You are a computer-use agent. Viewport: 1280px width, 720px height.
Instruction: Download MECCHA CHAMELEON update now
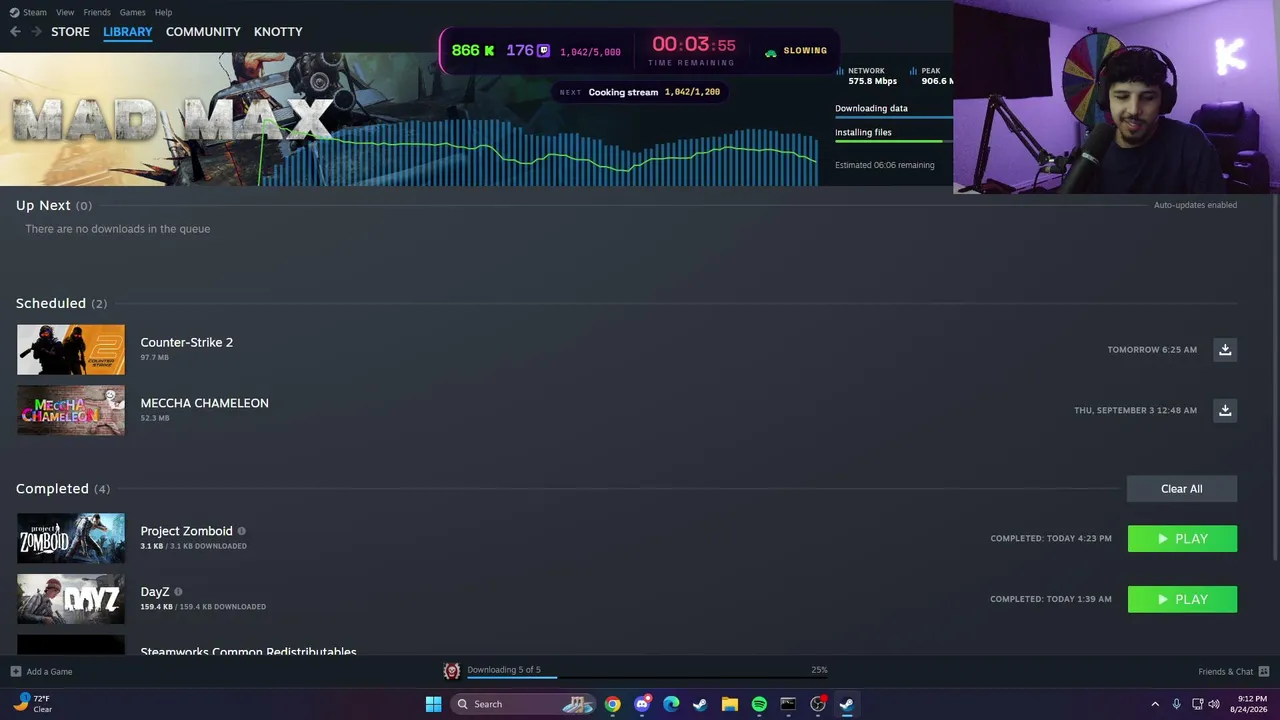1225,410
